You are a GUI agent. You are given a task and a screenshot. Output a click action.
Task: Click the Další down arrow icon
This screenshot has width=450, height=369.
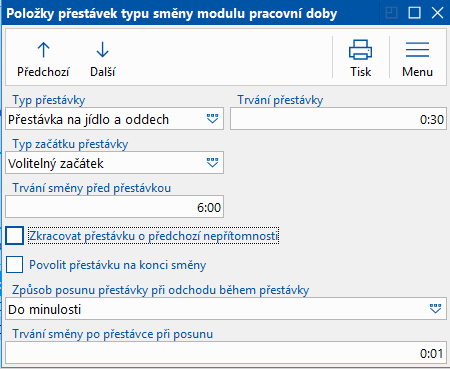(102, 50)
